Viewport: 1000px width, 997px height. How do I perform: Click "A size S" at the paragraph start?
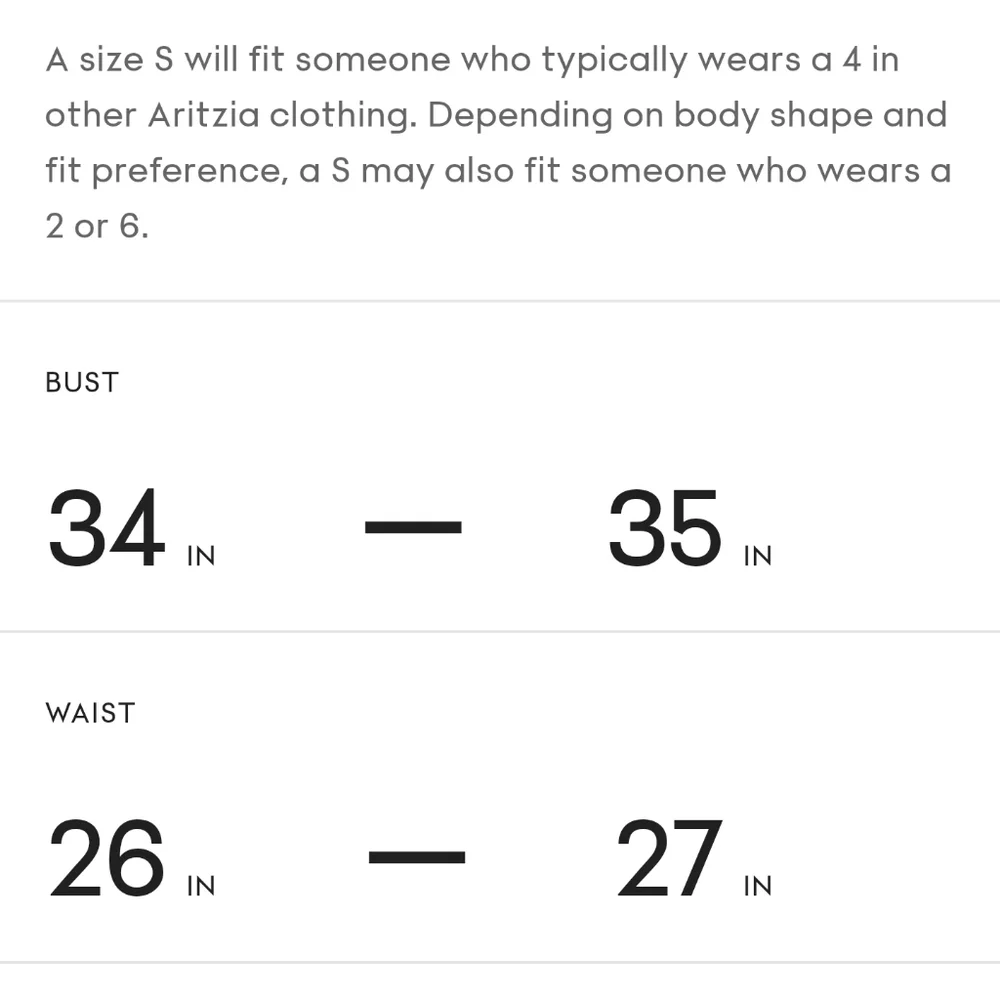click(109, 60)
